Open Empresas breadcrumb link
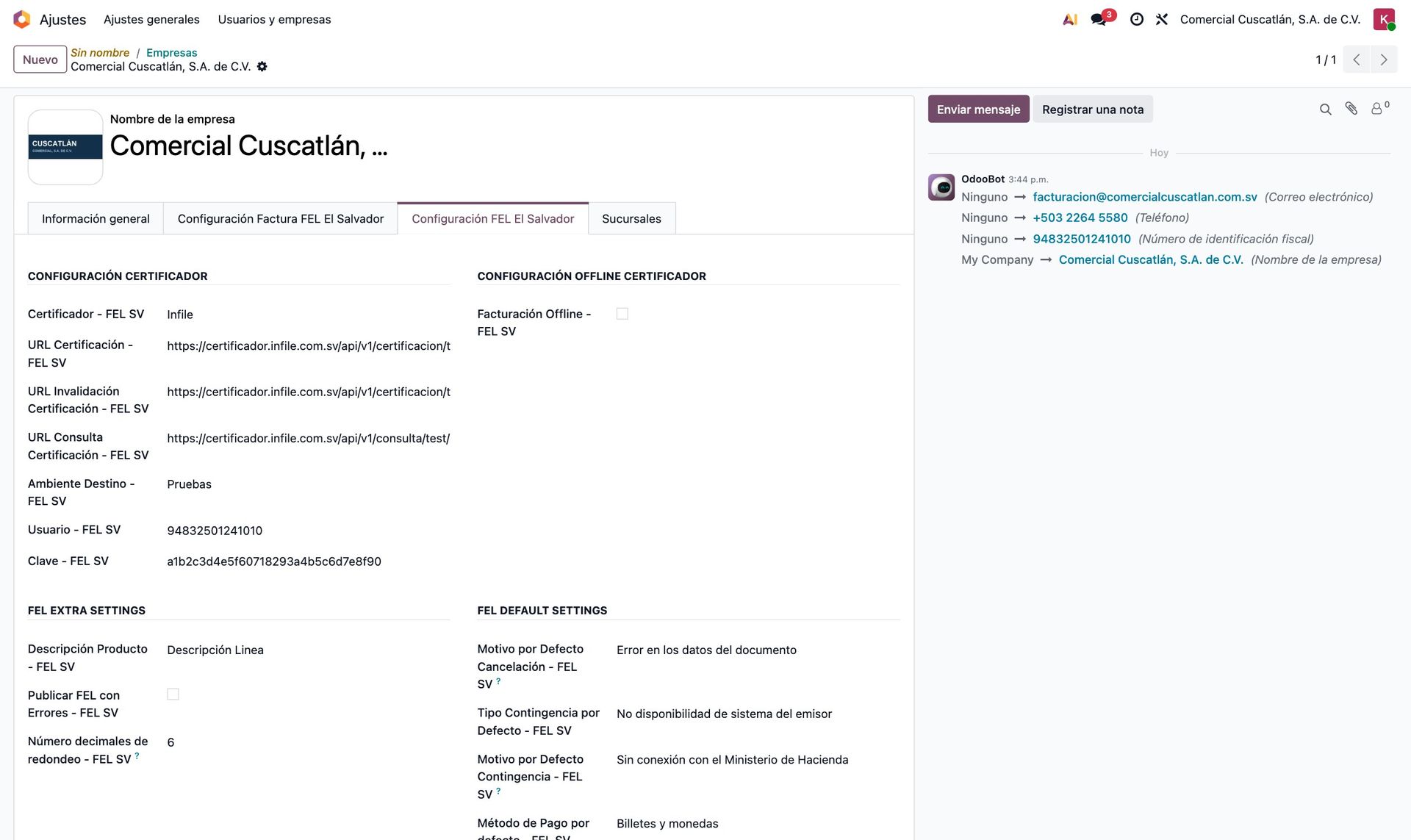 (172, 53)
